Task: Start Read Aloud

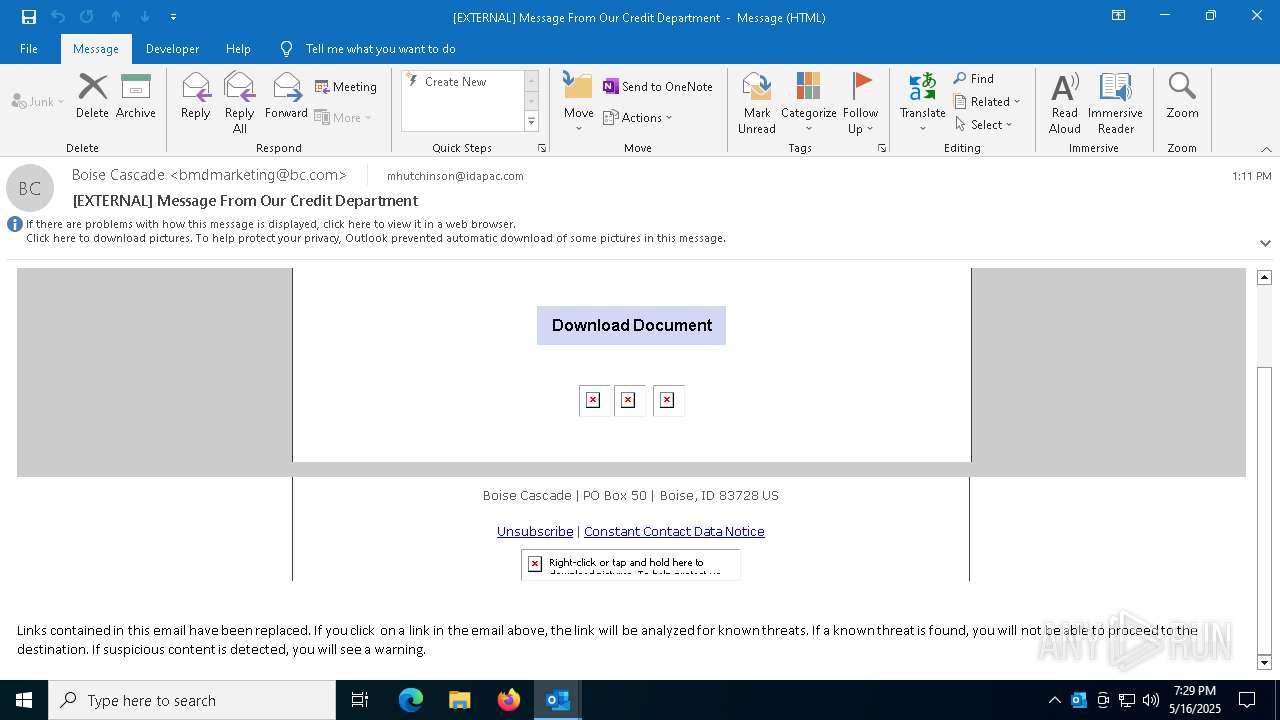Action: (1065, 102)
